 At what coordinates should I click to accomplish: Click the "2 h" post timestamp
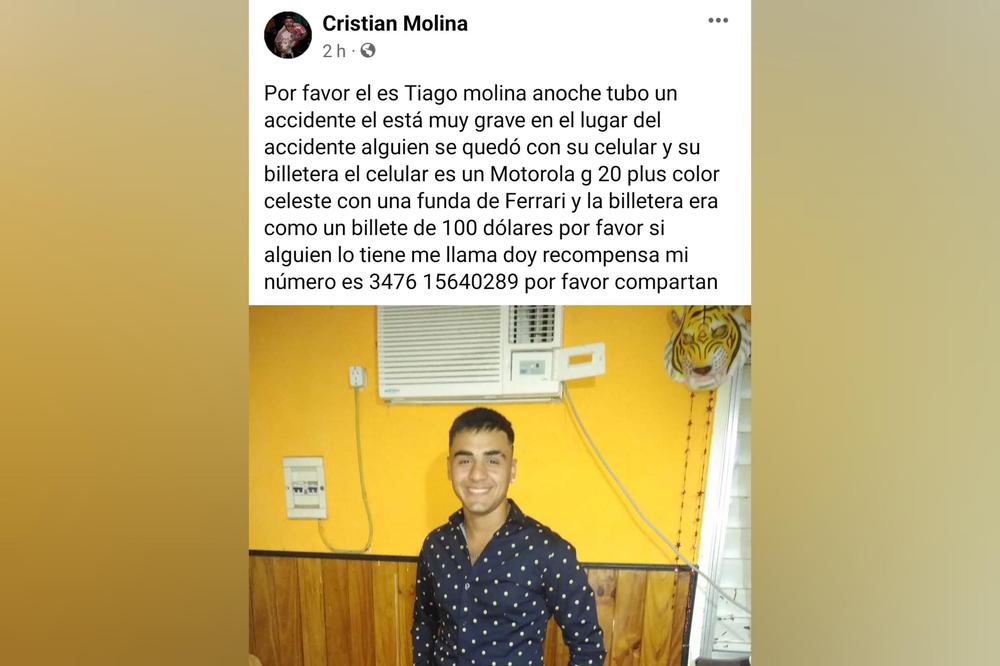point(334,50)
